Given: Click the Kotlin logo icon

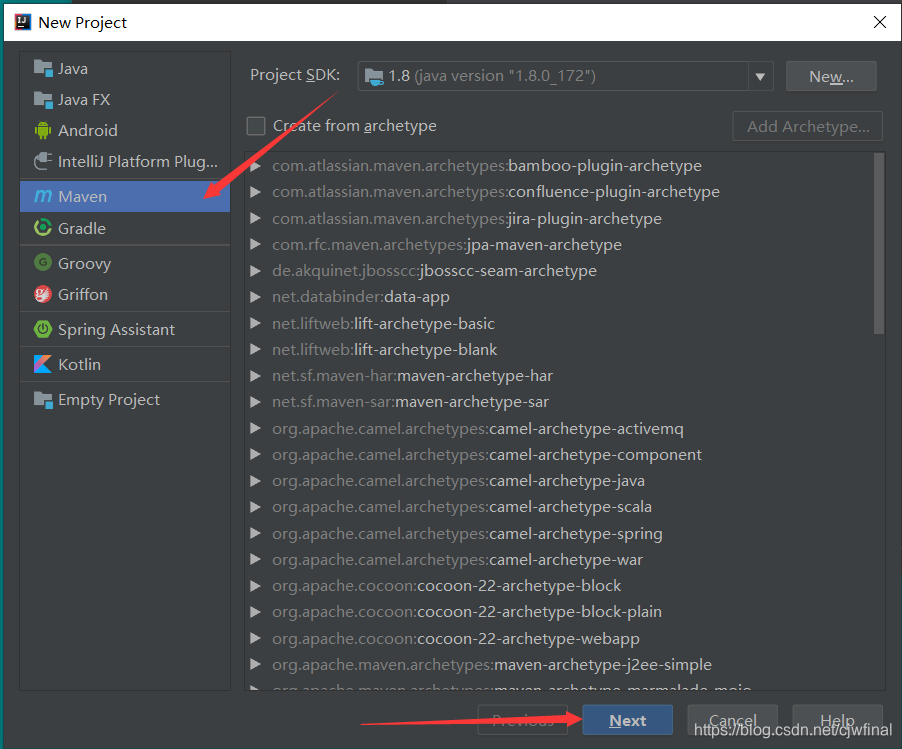Looking at the screenshot, I should (x=43, y=364).
